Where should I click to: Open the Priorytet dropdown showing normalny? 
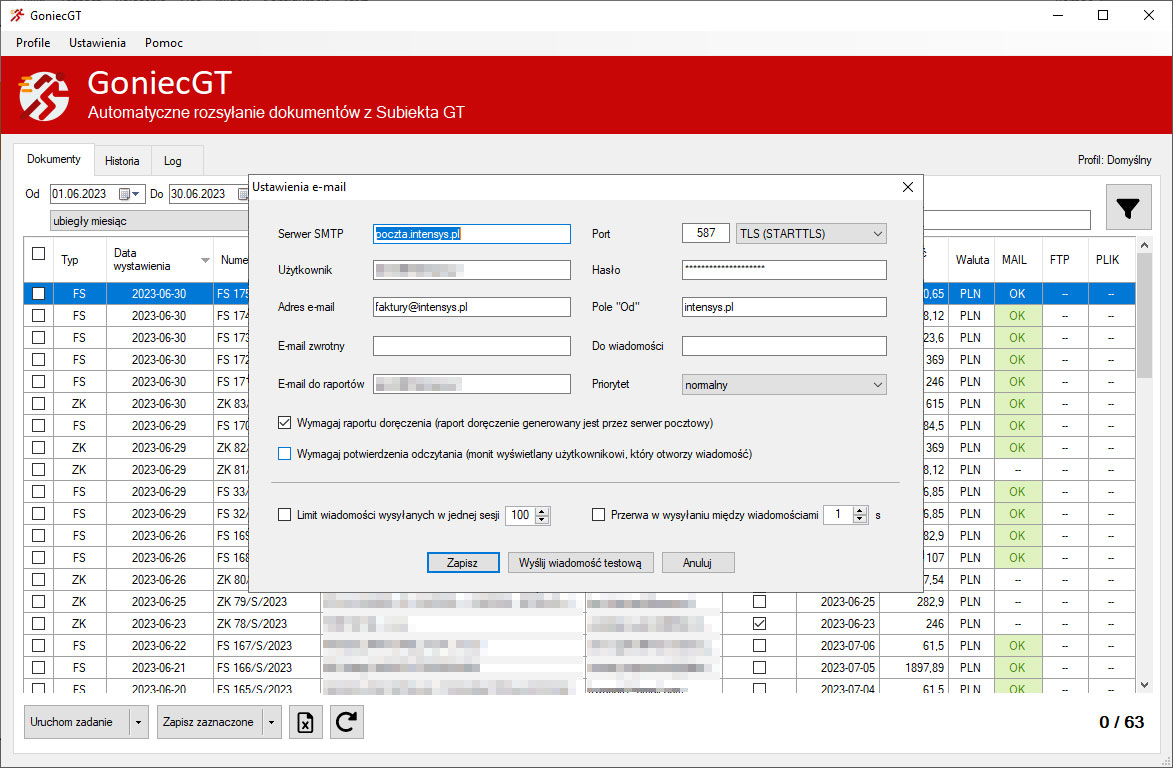point(784,384)
